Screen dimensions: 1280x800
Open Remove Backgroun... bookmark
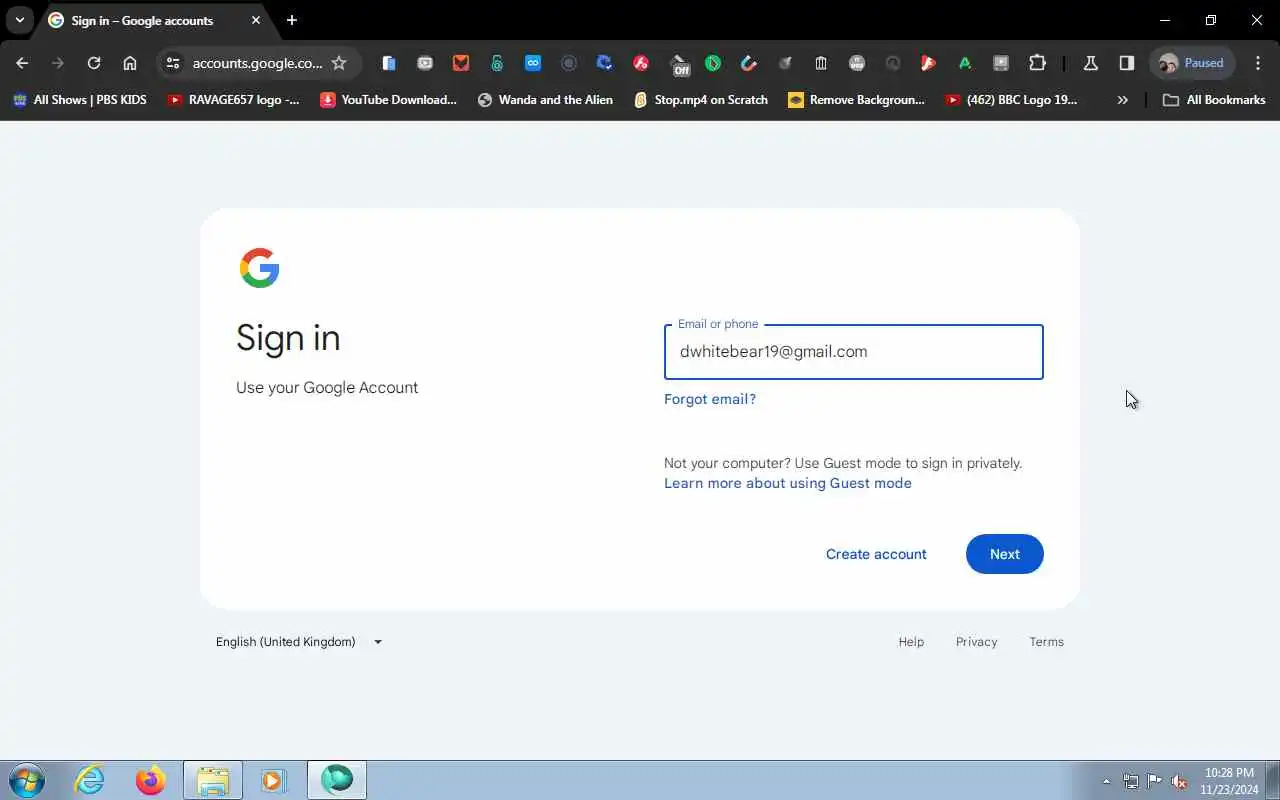pyautogui.click(x=856, y=100)
